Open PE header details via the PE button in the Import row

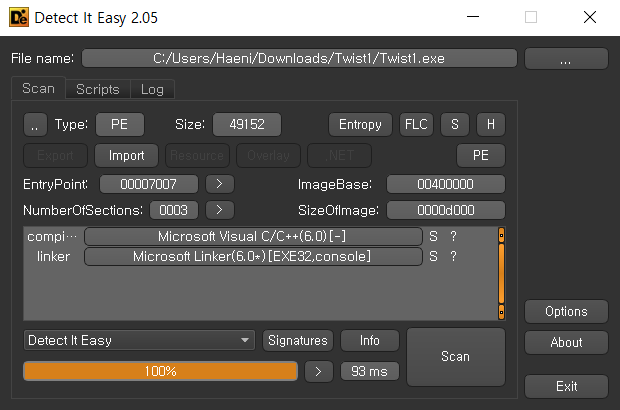click(481, 155)
